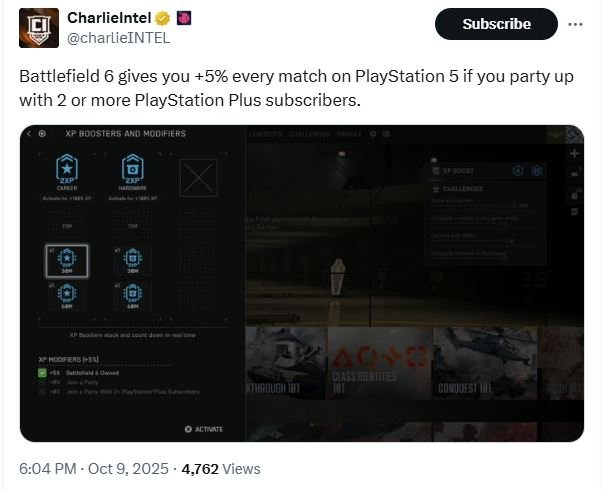Go back using the panel's left chevron
Image resolution: width=602 pixels, height=491 pixels.
pos(29,133)
